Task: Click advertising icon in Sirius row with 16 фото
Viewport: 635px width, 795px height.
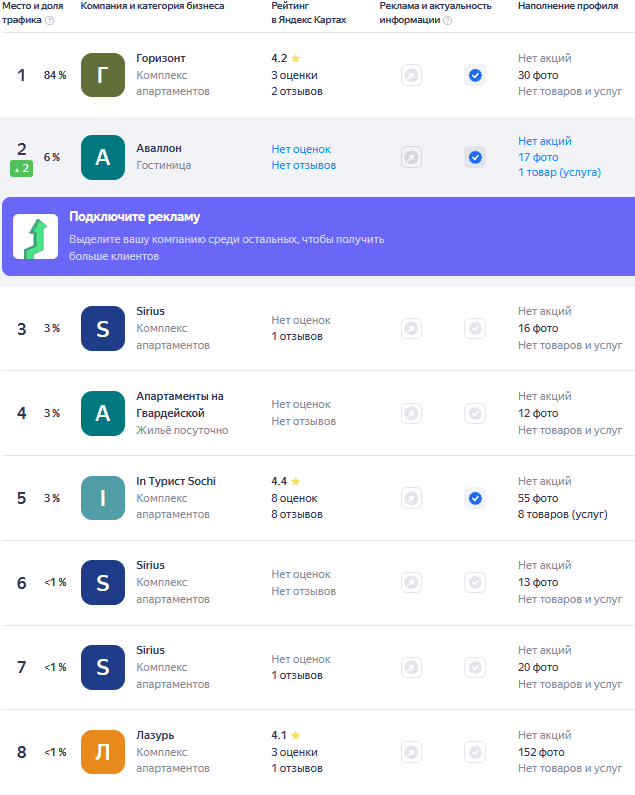Action: [411, 329]
